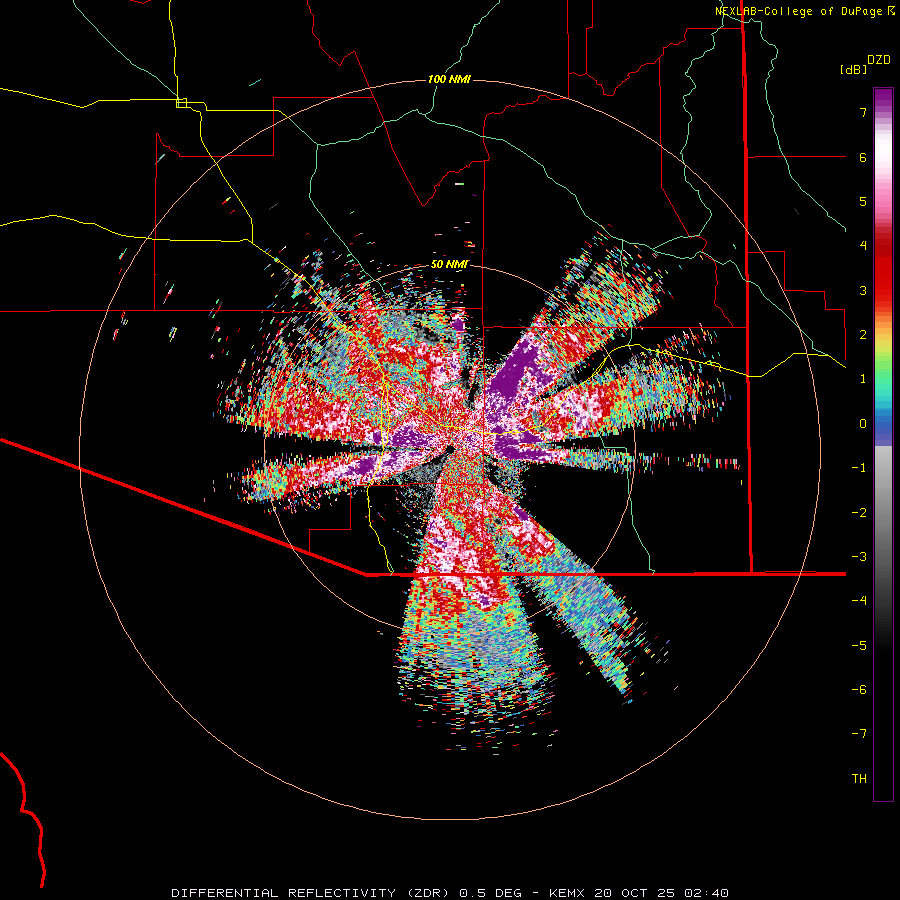This screenshot has width=900, height=900.
Task: Click the -4 value on the color scale
Action: point(859,600)
